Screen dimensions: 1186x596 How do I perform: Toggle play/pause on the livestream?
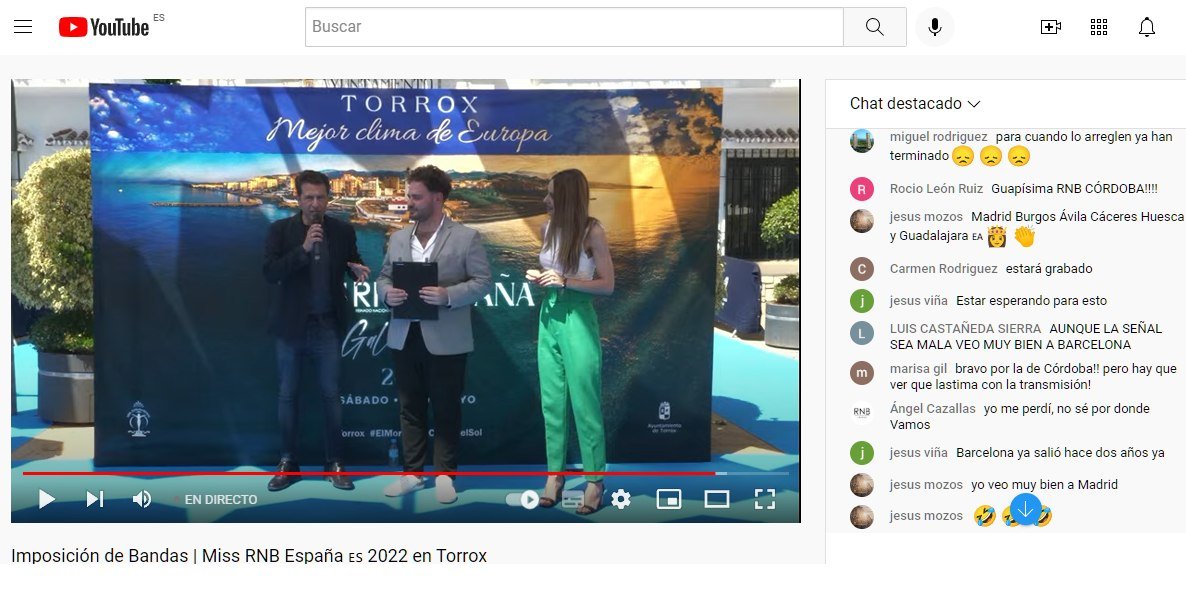click(x=46, y=498)
